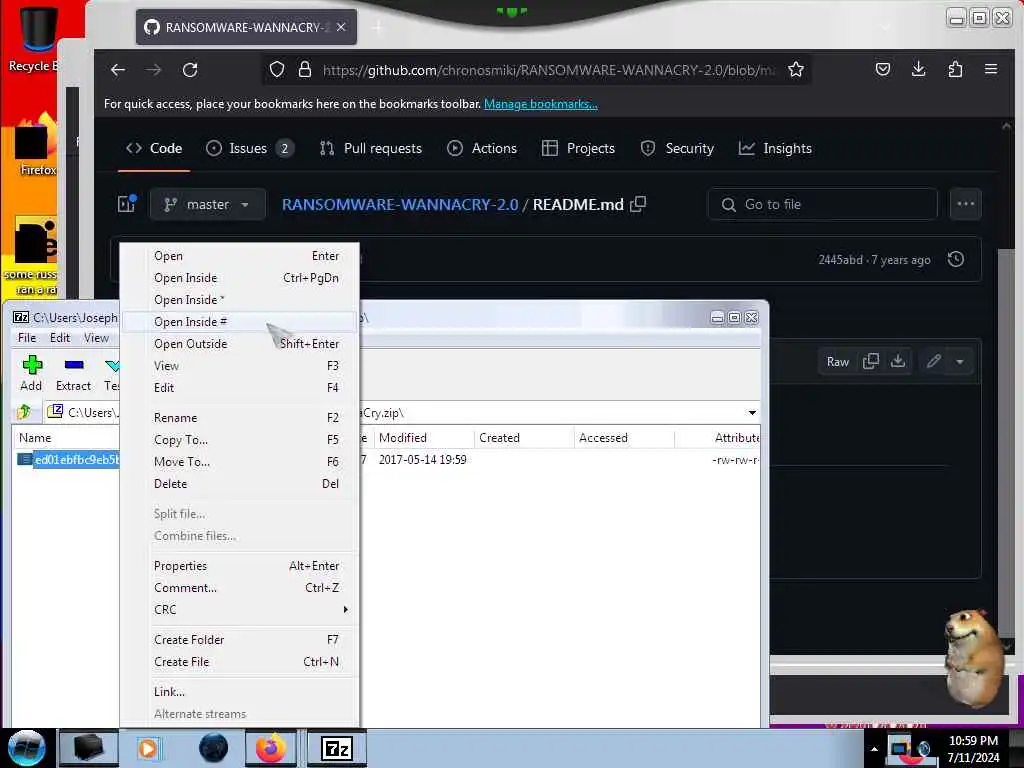Copy README.md path icon

pyautogui.click(x=638, y=204)
